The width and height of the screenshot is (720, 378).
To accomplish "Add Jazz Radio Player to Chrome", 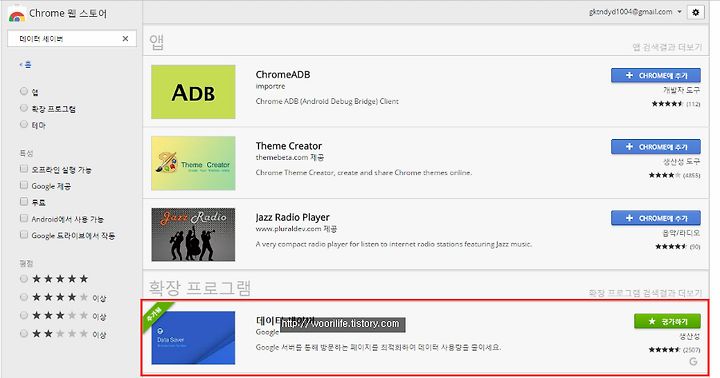I will point(656,218).
